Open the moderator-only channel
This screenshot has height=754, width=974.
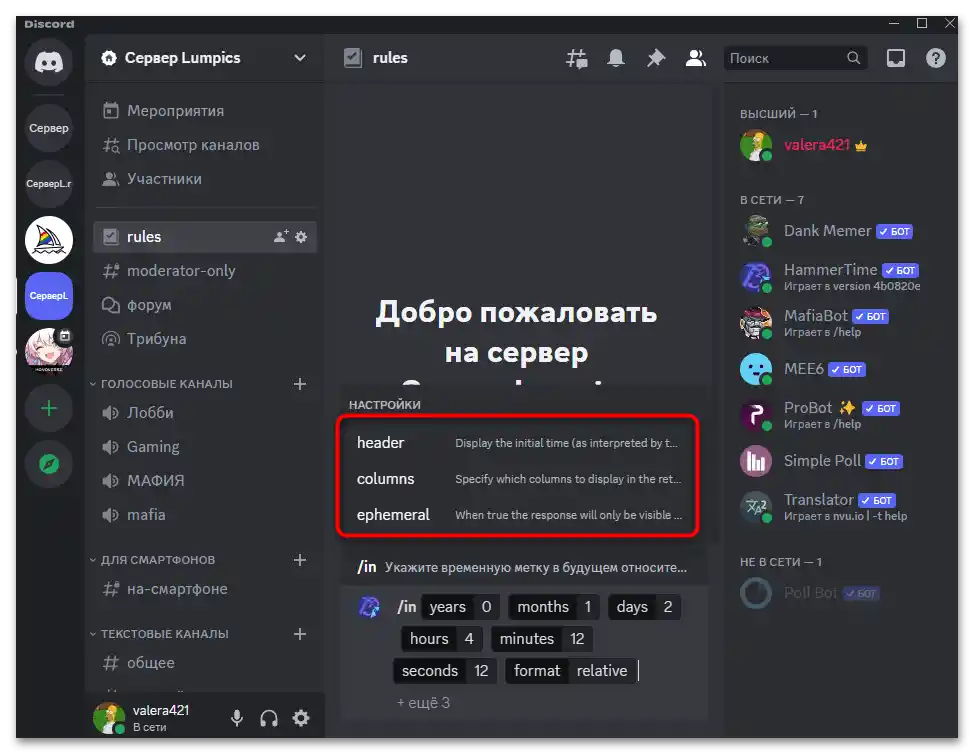click(178, 270)
